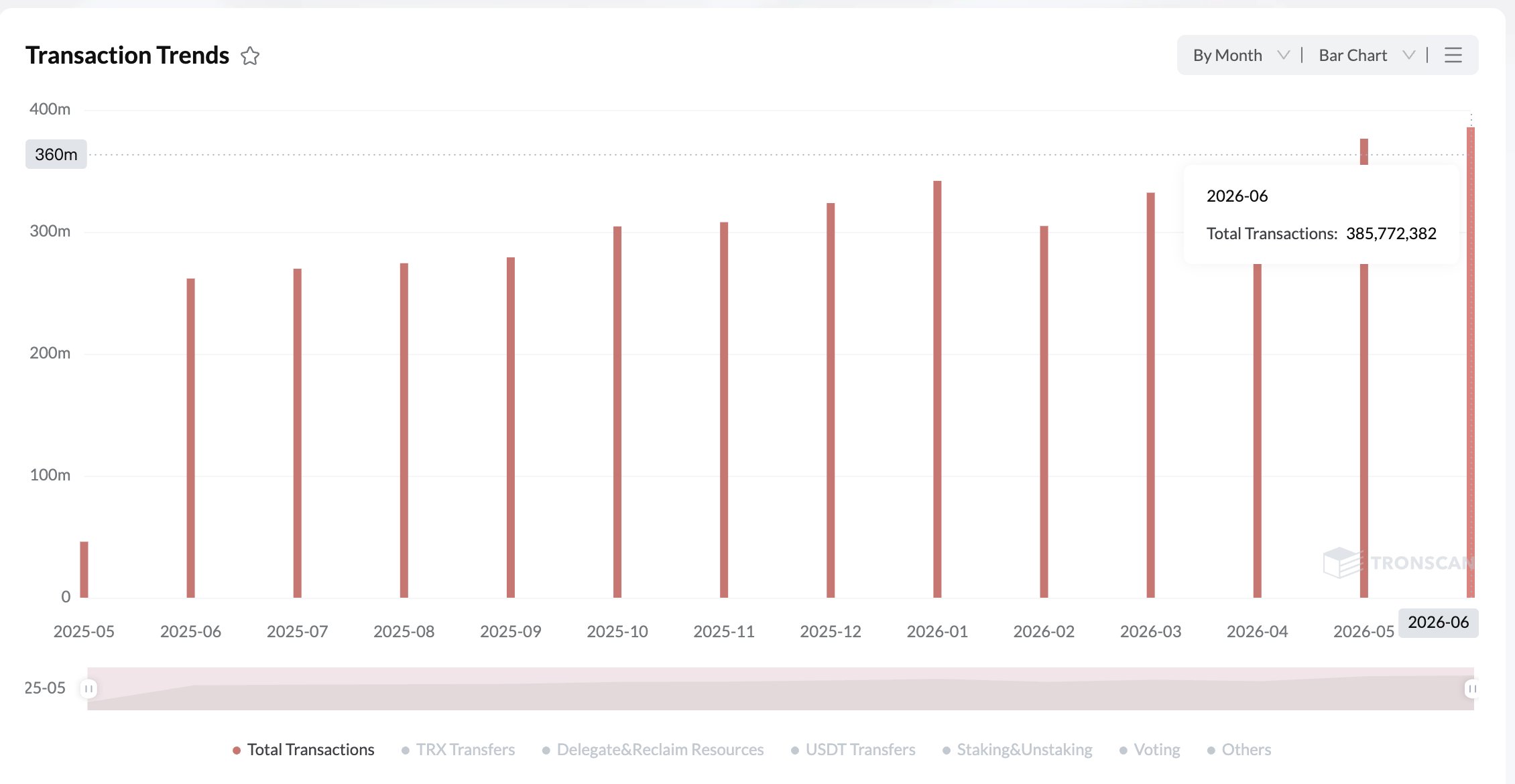Click the 2025-12 bar
The image size is (1515, 784).
pyautogui.click(x=831, y=401)
